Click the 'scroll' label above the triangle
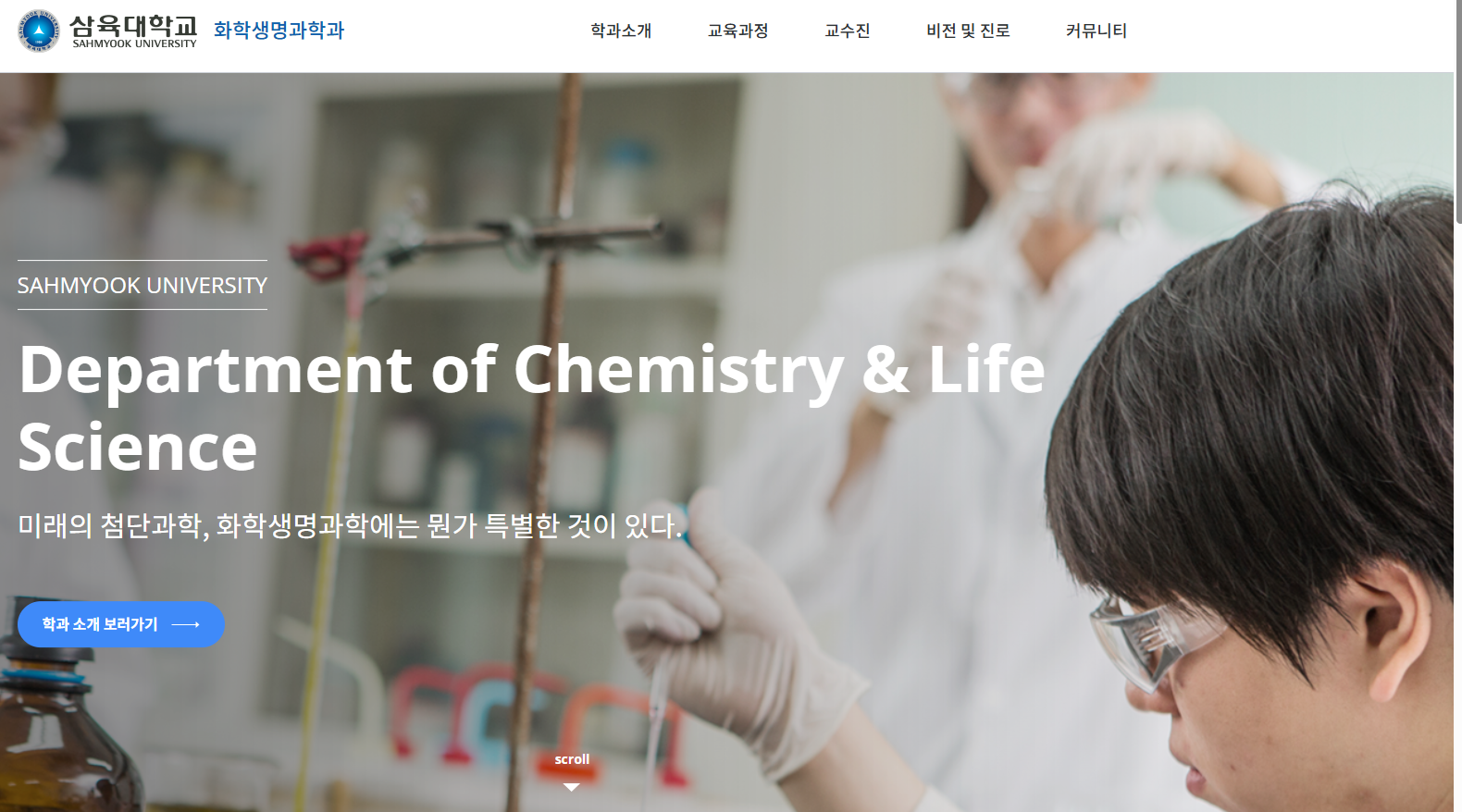 click(572, 759)
